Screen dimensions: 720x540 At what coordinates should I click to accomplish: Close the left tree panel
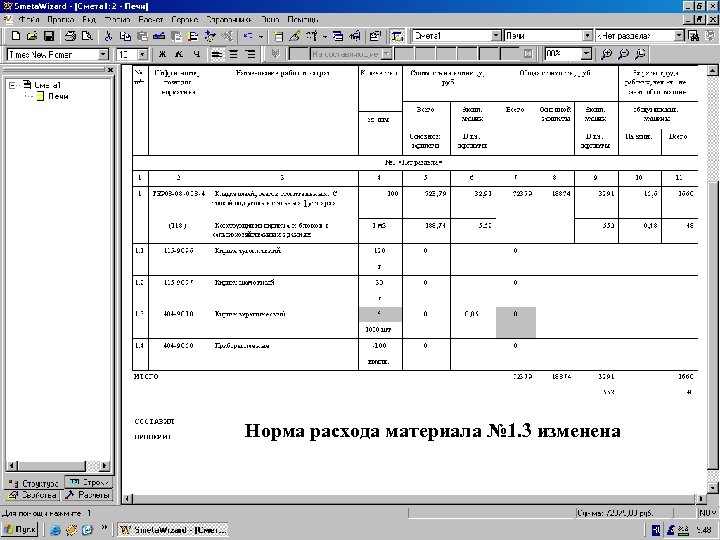110,70
